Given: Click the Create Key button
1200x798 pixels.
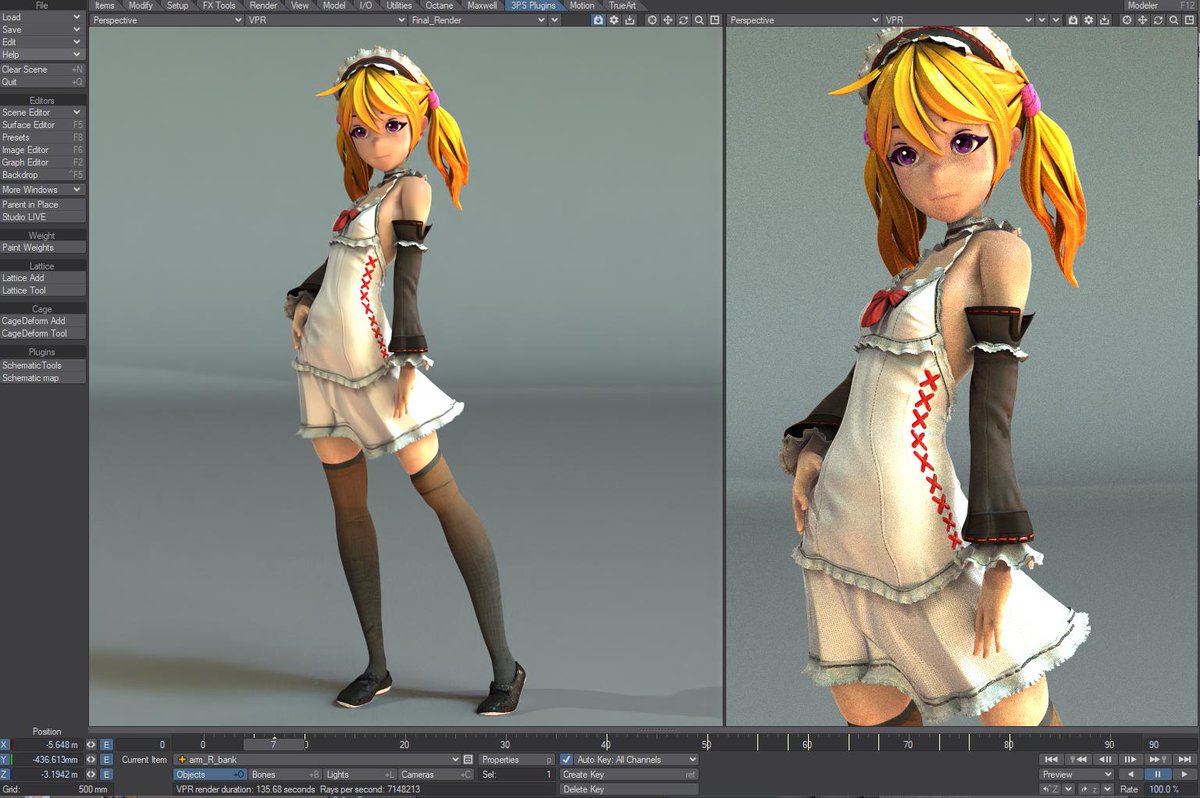Looking at the screenshot, I should click(629, 775).
